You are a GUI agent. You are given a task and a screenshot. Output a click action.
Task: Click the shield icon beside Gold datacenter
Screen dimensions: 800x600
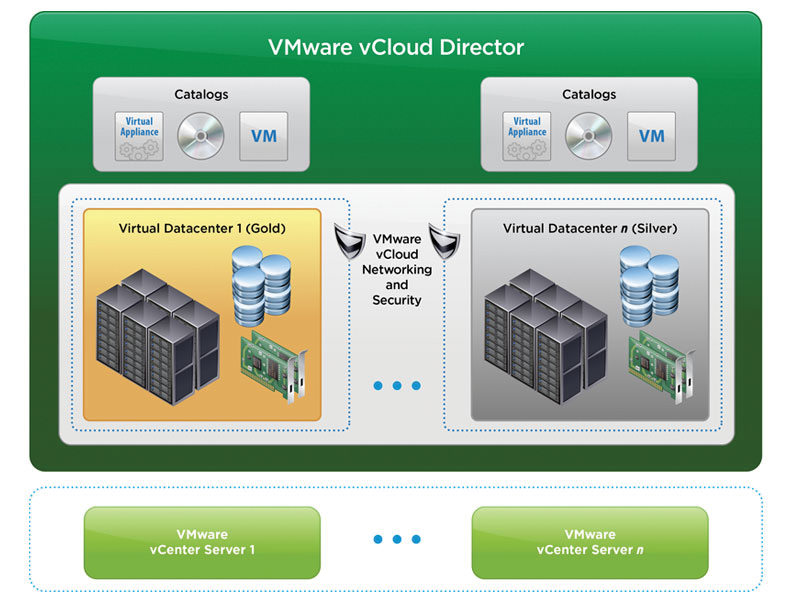tap(347, 241)
